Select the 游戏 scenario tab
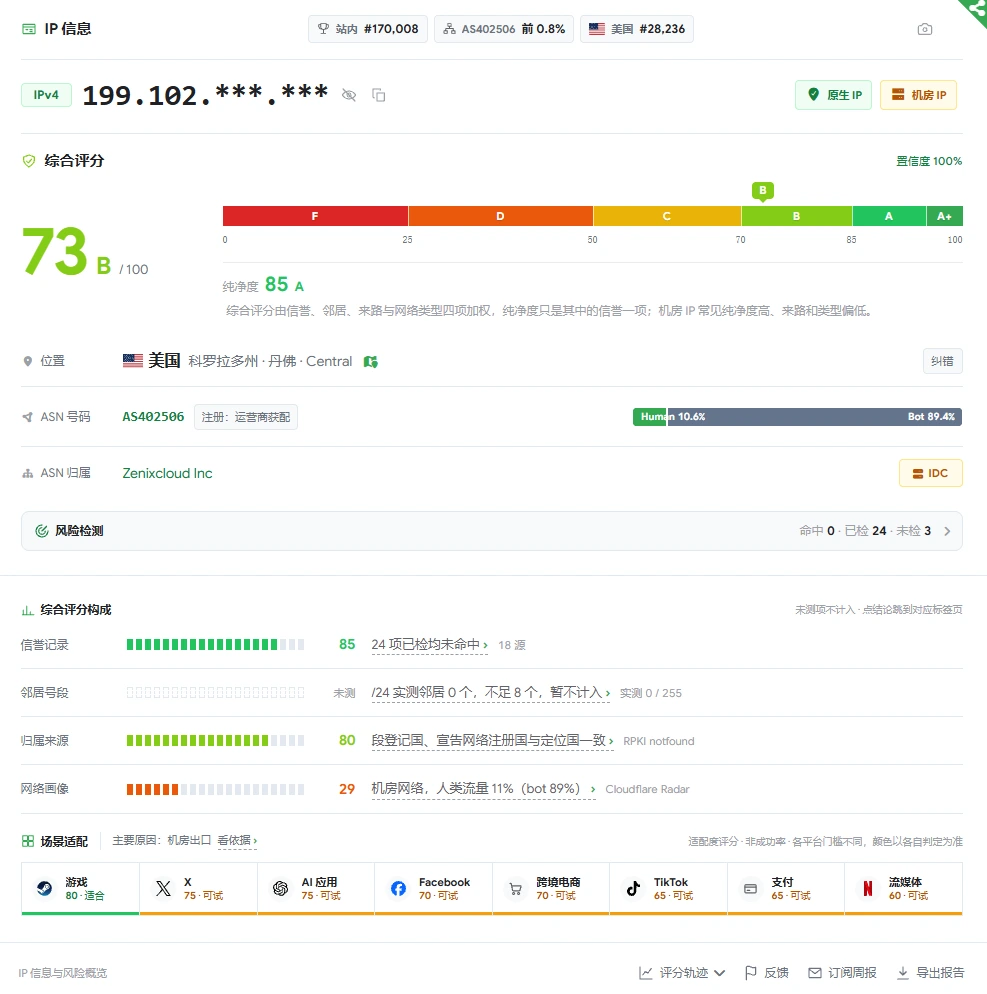The width and height of the screenshot is (987, 994). click(81, 889)
